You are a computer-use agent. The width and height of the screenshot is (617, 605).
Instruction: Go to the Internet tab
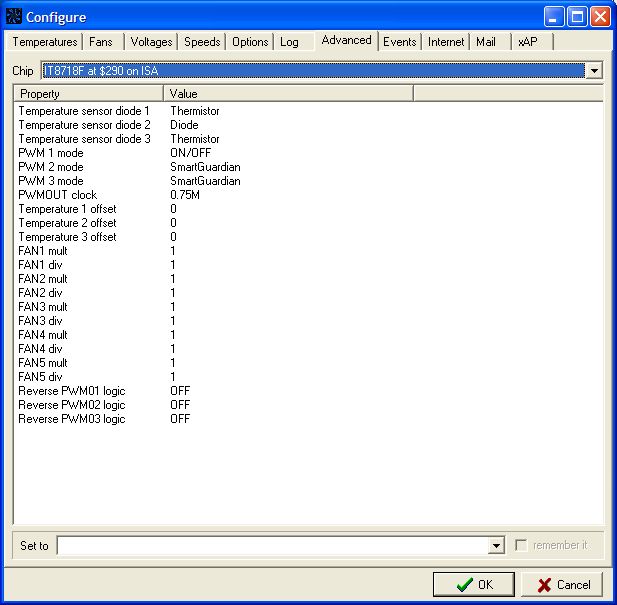(x=446, y=42)
